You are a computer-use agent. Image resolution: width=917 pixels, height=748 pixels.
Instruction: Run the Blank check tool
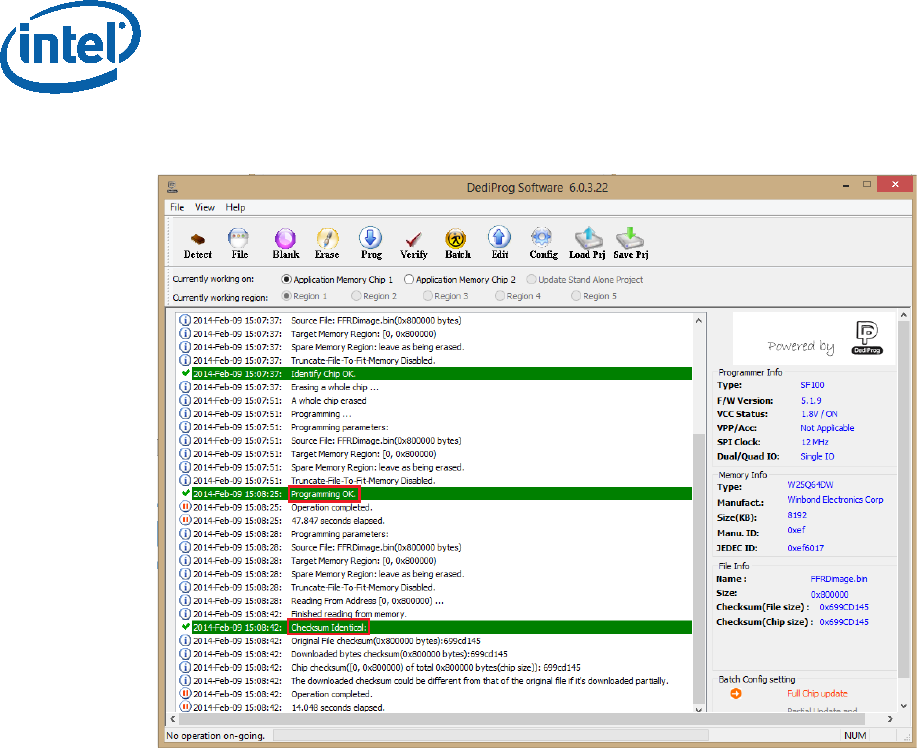(x=285, y=244)
